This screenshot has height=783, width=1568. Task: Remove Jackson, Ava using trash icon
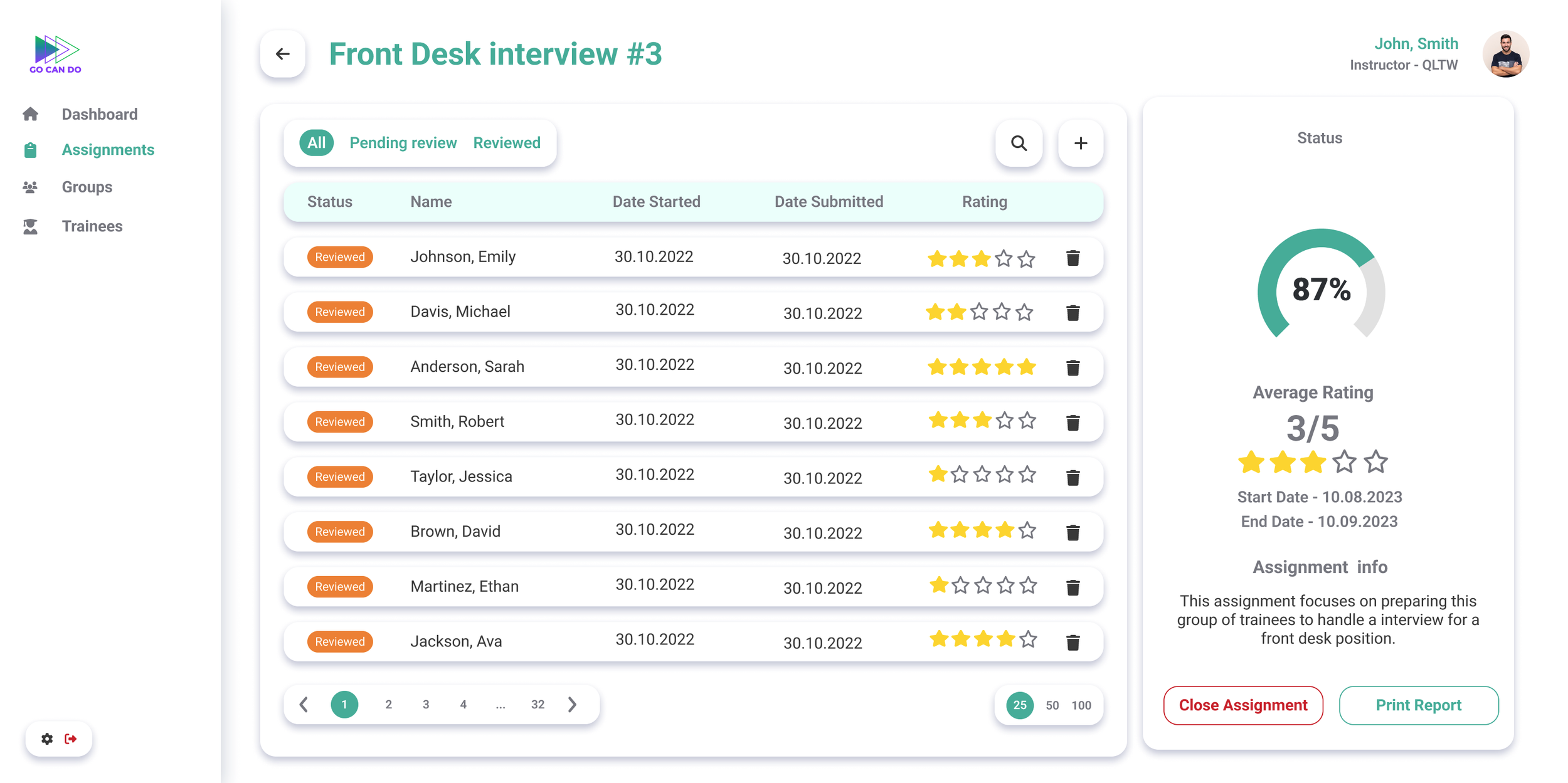click(1073, 642)
